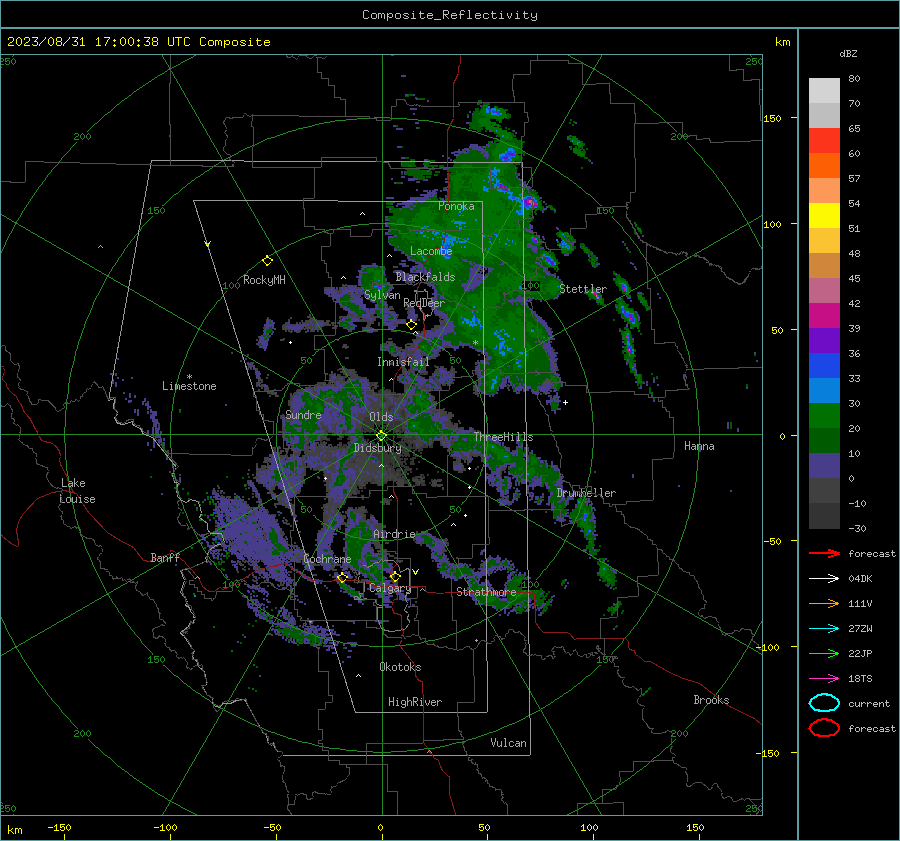Select the red 60-65 dBZ swatch
The width and height of the screenshot is (900, 841).
tap(824, 141)
